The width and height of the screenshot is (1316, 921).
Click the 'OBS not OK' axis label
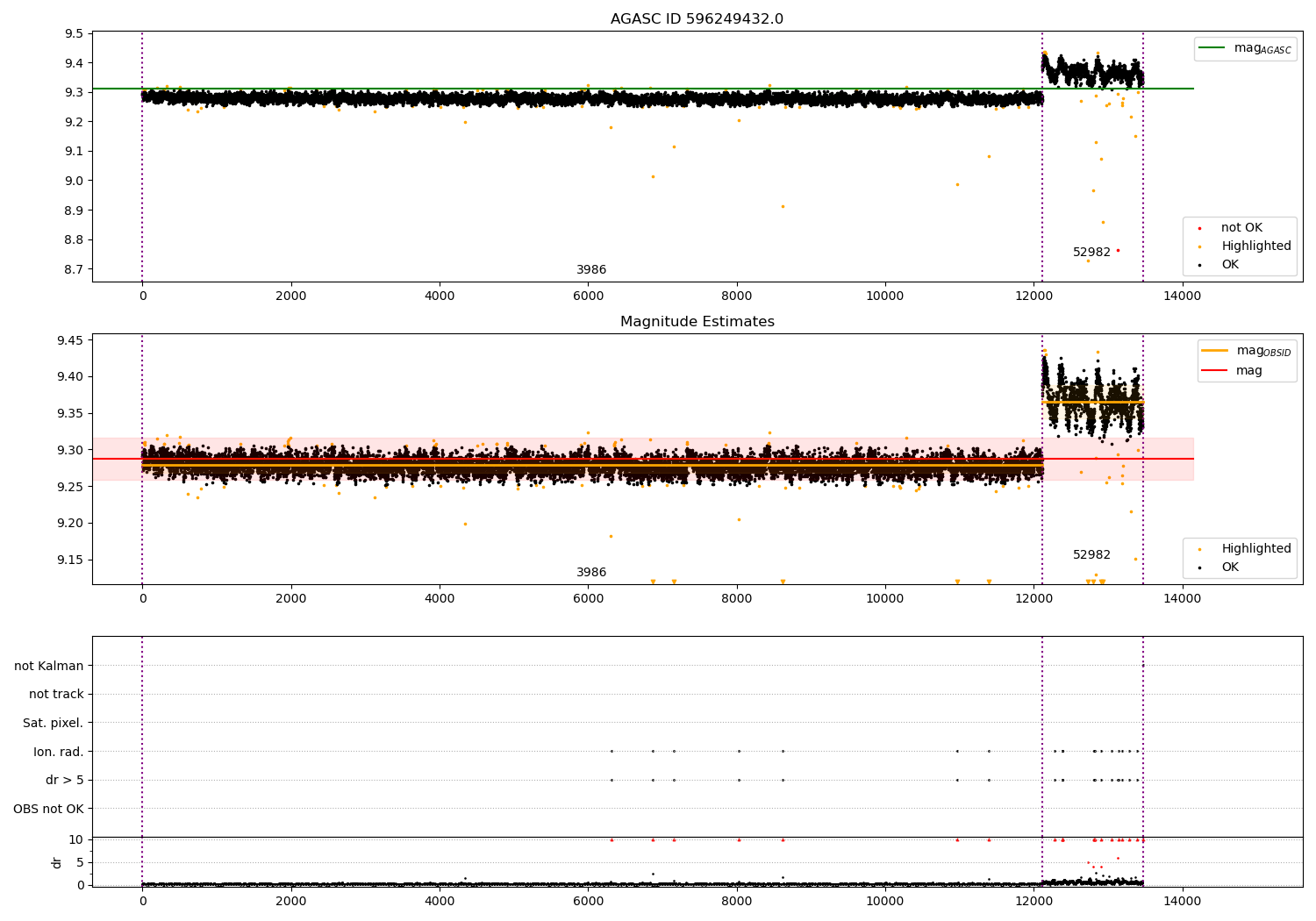pyautogui.click(x=48, y=809)
